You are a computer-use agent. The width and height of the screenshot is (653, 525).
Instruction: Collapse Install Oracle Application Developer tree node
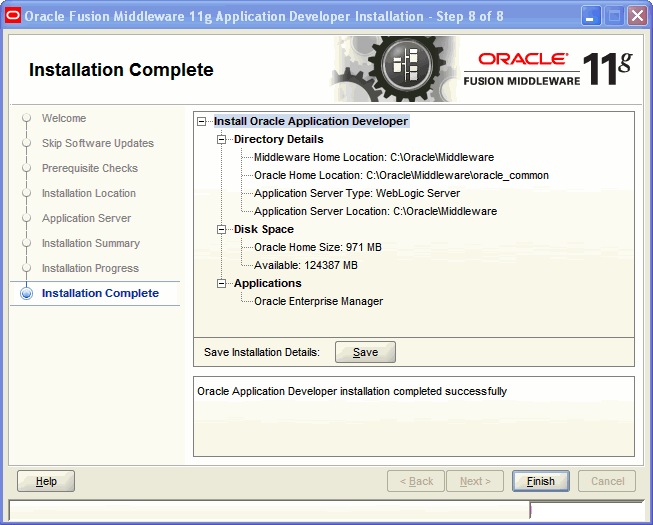(x=202, y=122)
